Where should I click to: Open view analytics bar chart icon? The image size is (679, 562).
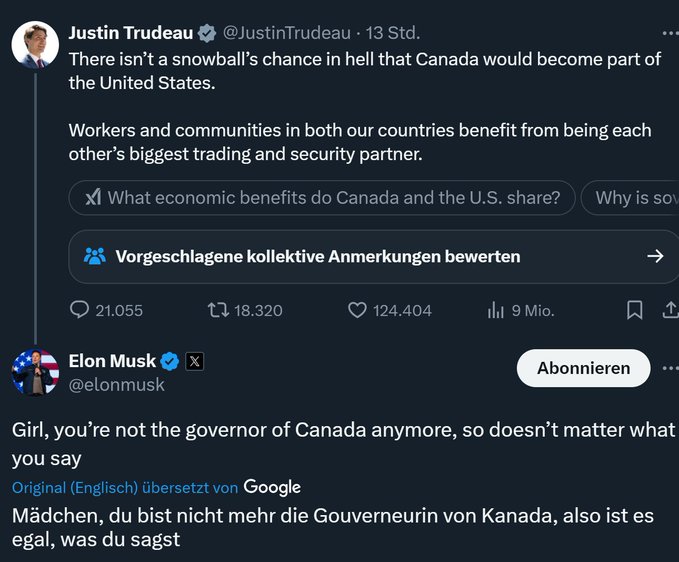tap(495, 311)
